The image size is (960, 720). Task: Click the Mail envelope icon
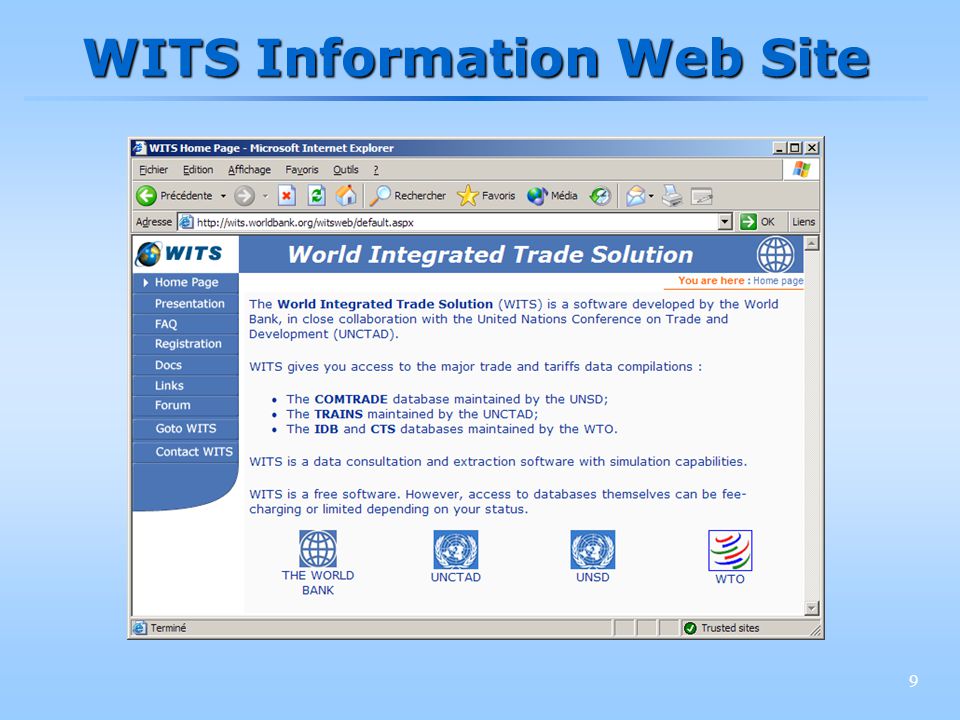pos(636,196)
